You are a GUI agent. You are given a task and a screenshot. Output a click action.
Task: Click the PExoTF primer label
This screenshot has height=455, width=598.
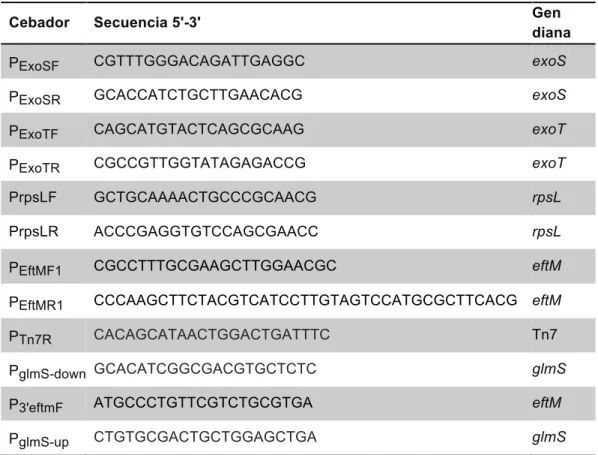34,132
